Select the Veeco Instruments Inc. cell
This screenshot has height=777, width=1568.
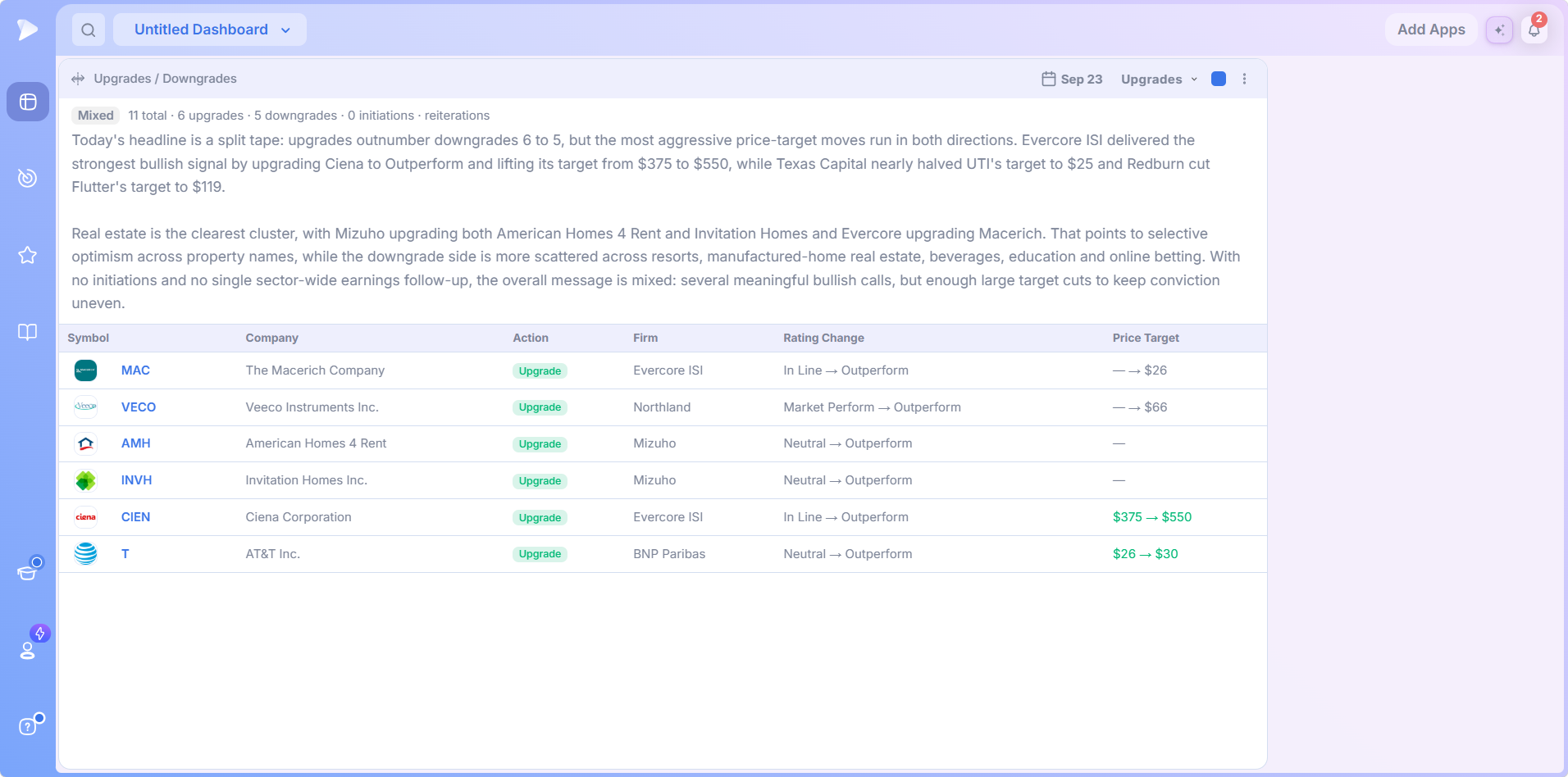312,407
